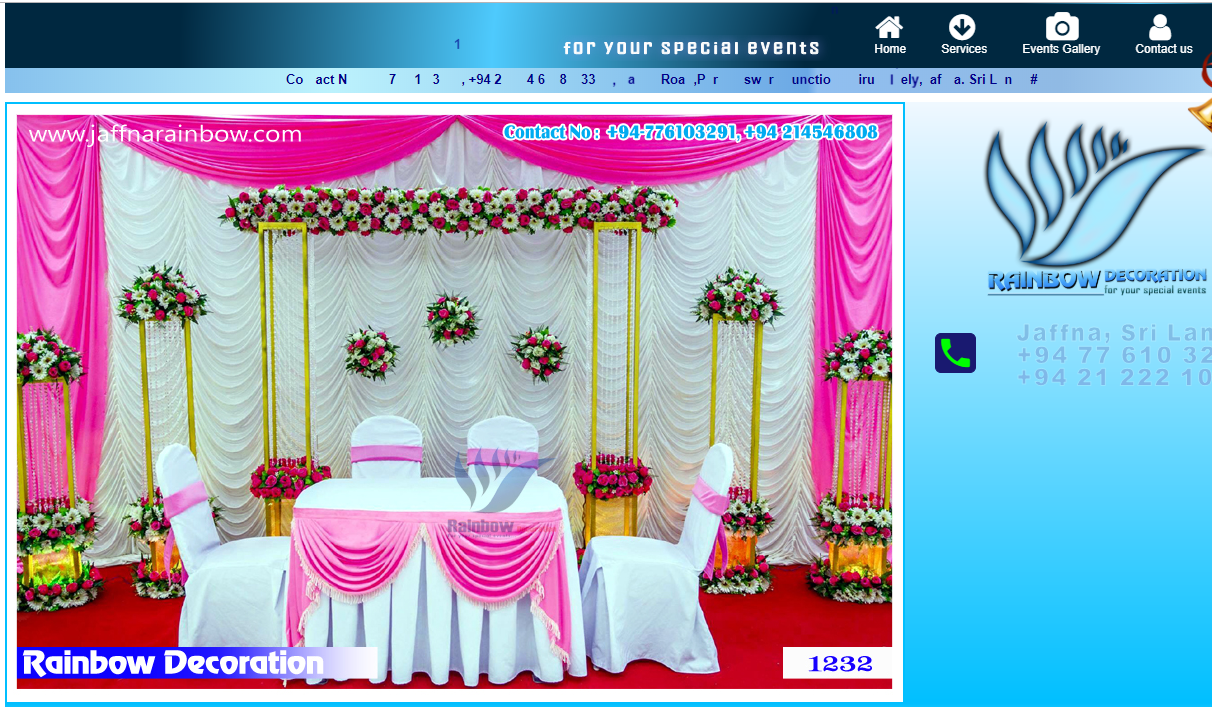Screen dimensions: 1212x707
Task: Click the "Jaffna, Sri Lan" address text
Action: coord(1114,333)
